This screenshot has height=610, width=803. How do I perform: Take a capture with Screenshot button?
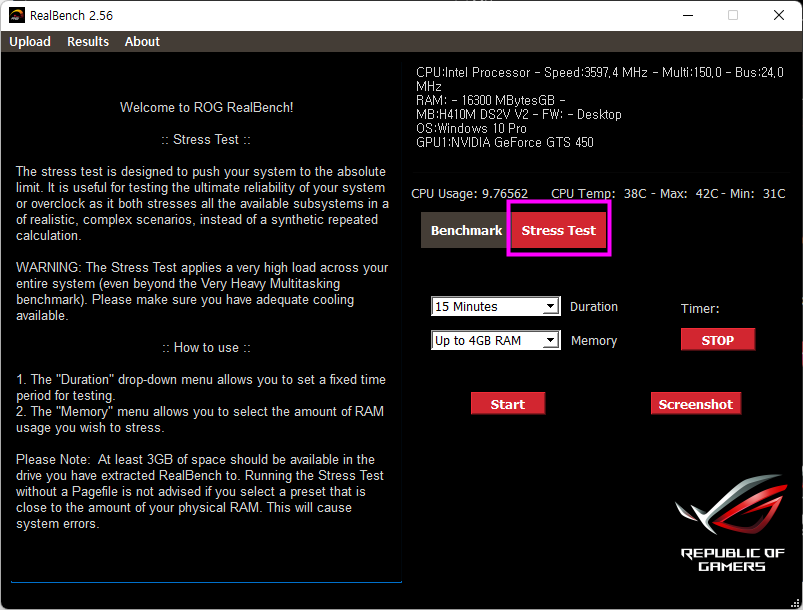coord(695,404)
